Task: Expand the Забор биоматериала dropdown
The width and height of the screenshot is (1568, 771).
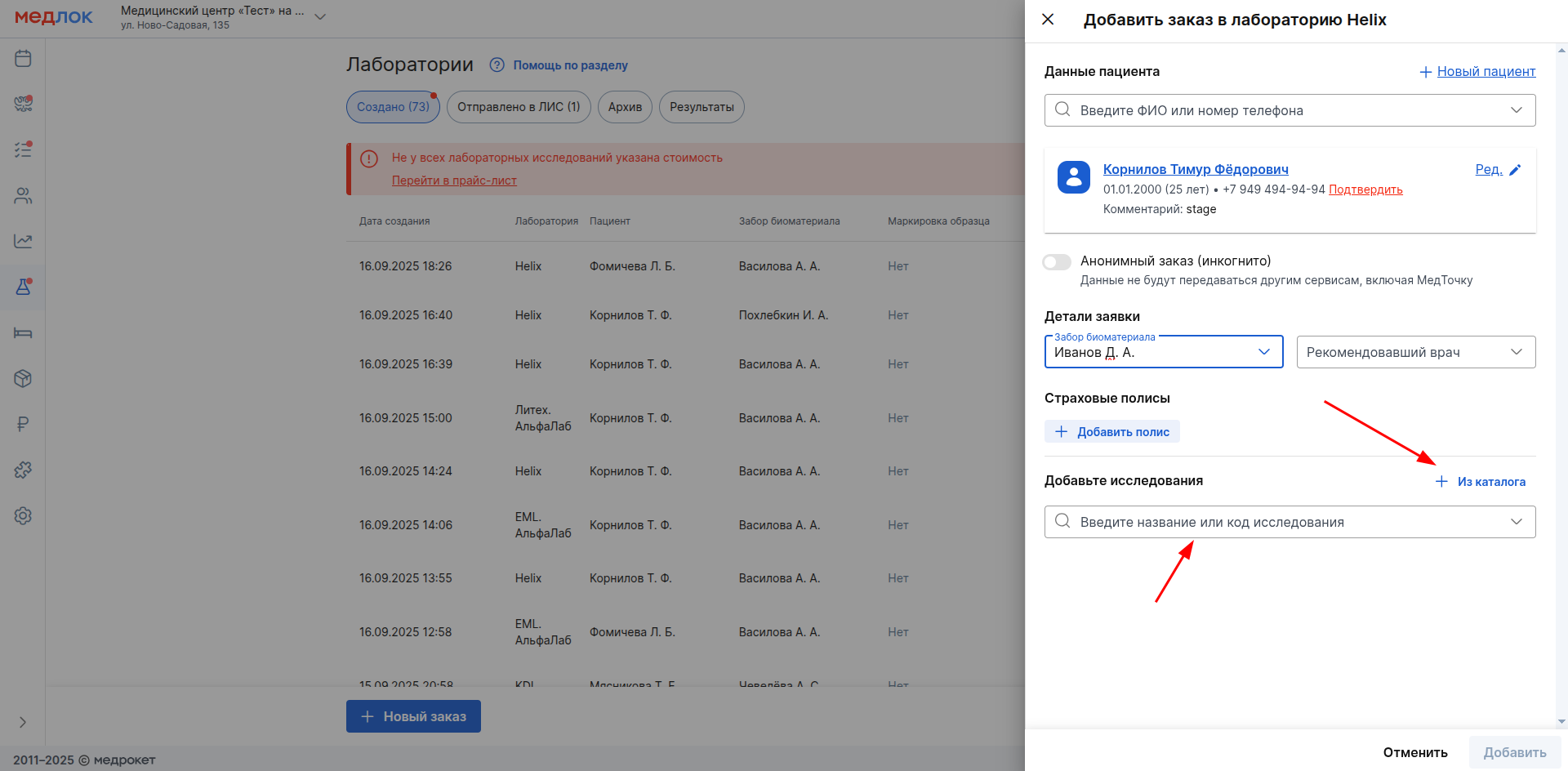Action: 1263,352
